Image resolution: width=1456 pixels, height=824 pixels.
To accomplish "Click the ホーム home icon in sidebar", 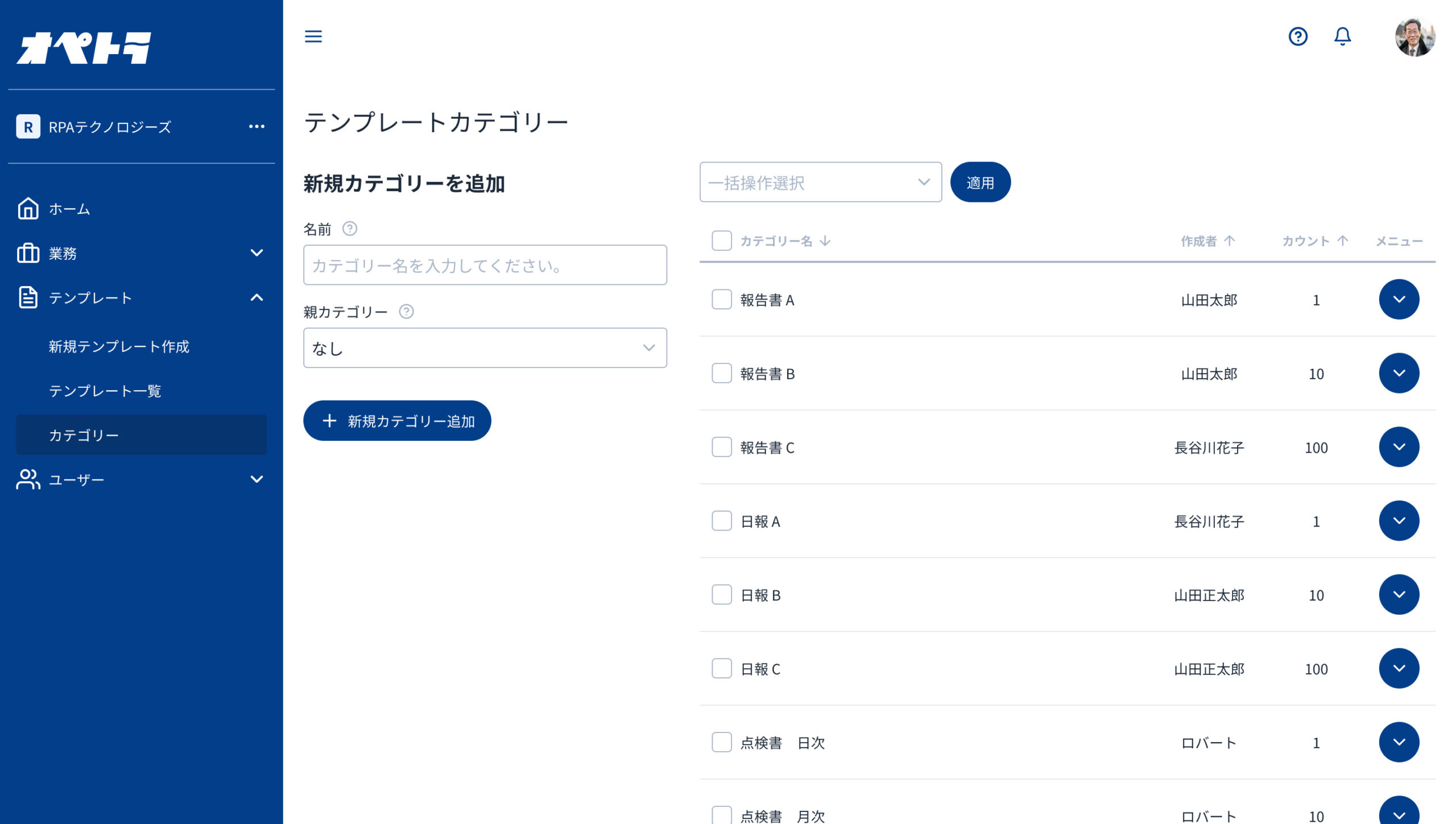I will pos(28,209).
